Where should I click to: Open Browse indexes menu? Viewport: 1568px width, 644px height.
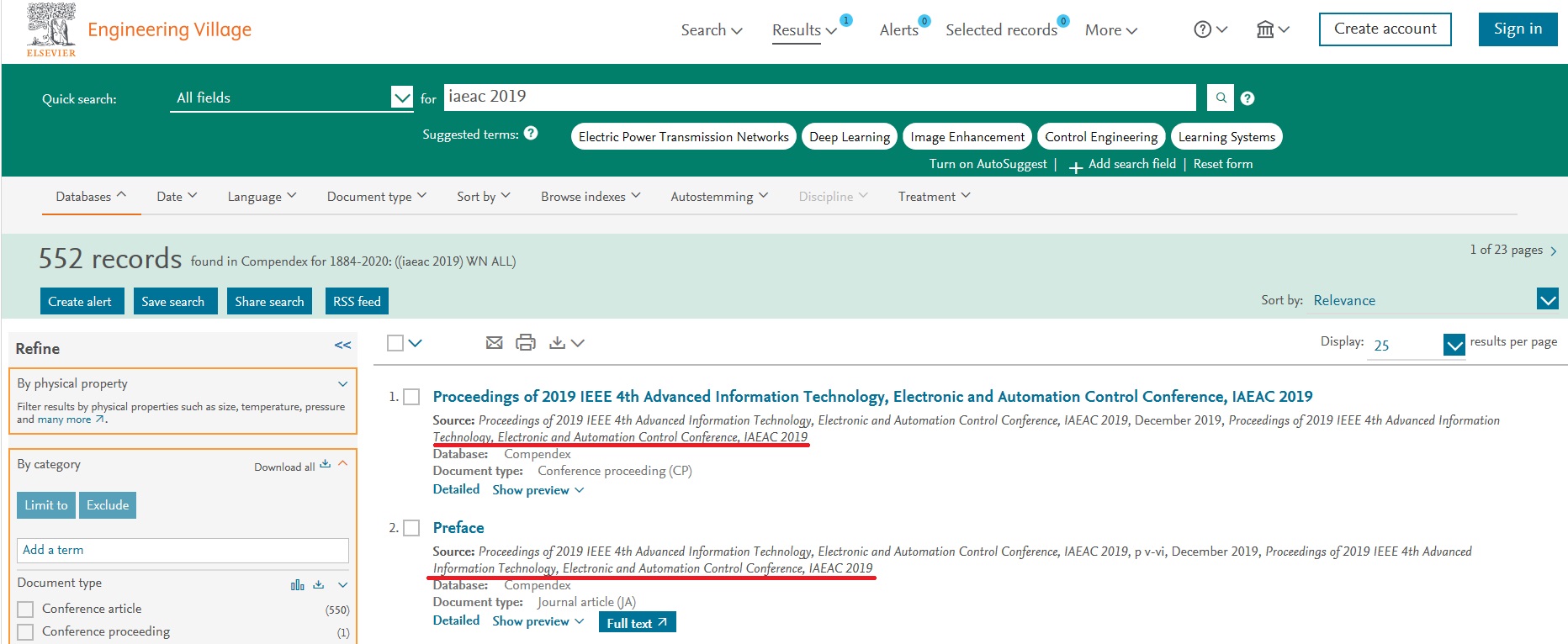[591, 196]
